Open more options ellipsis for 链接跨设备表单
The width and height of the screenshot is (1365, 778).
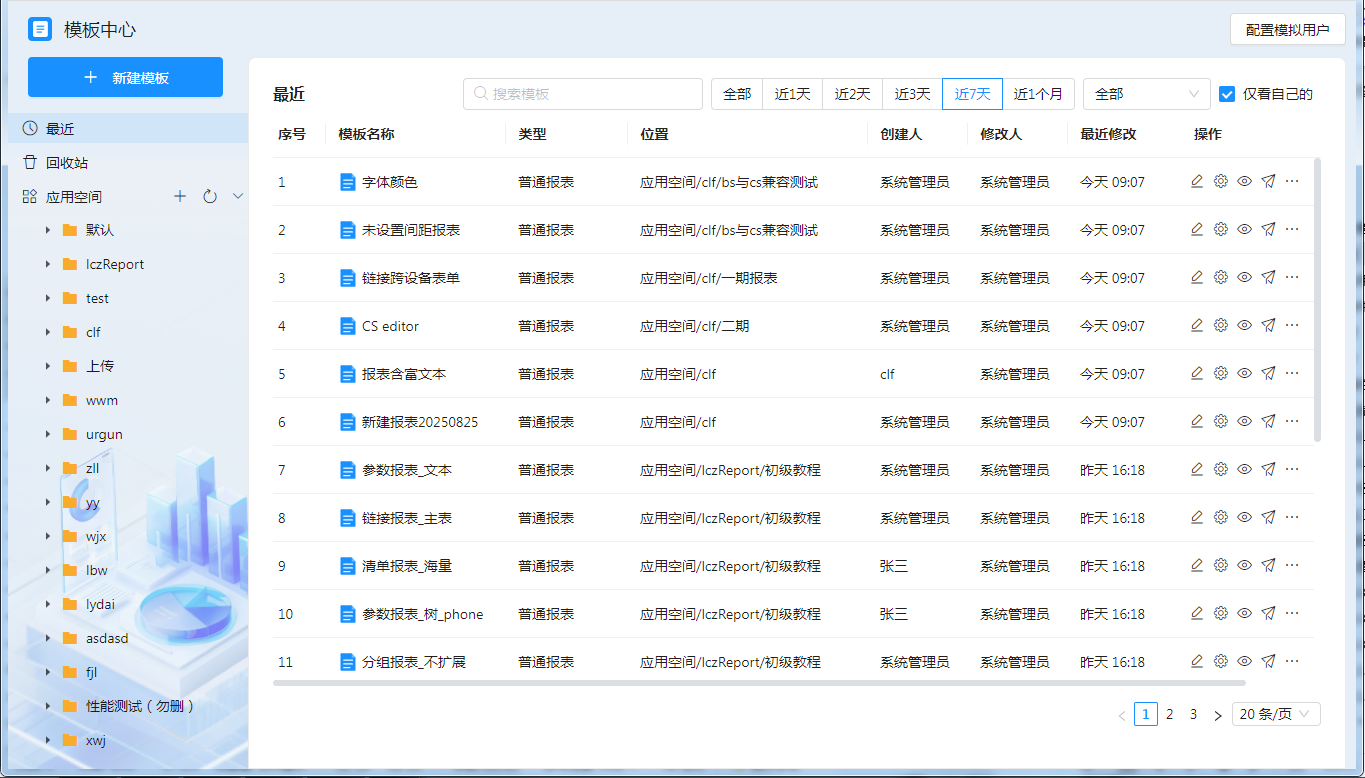pyautogui.click(x=1292, y=278)
